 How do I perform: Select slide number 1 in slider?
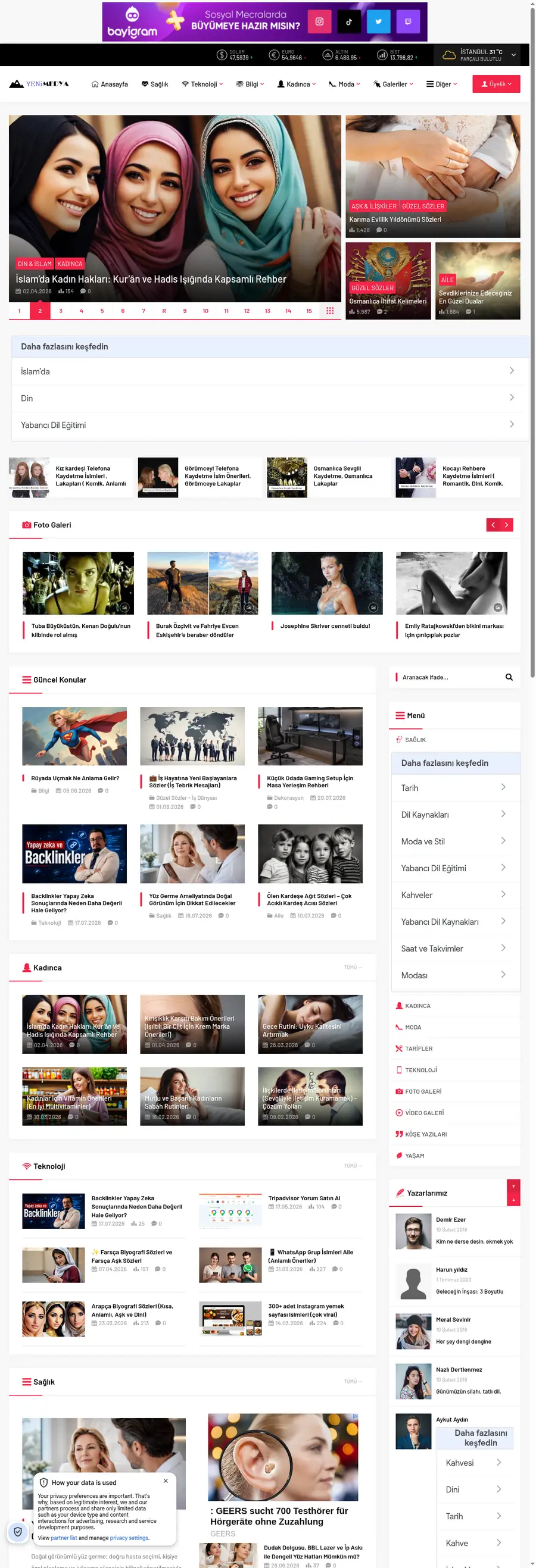coord(19,311)
